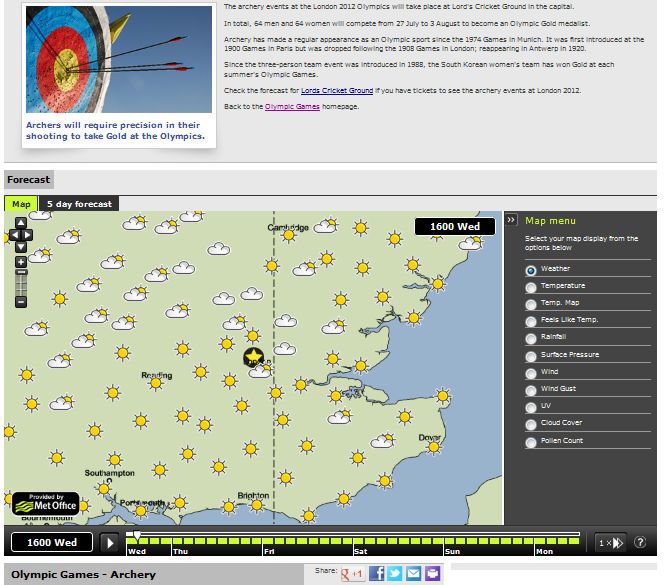The height and width of the screenshot is (585, 664).
Task: Click the Met Office logo badge
Action: (x=46, y=504)
